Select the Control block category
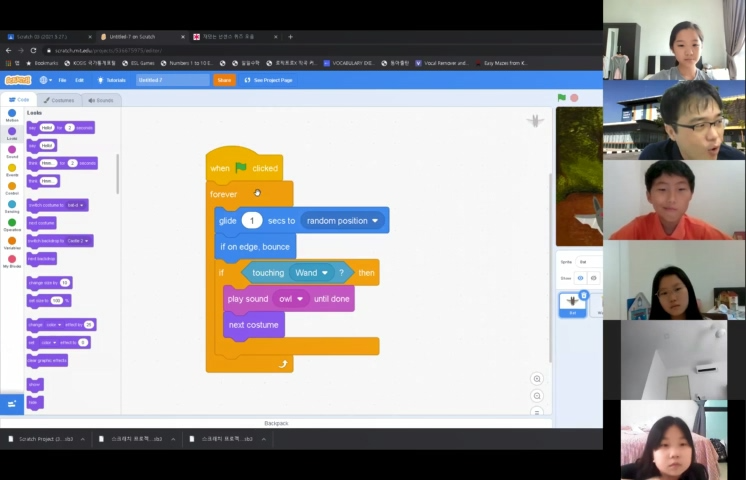 click(12, 188)
